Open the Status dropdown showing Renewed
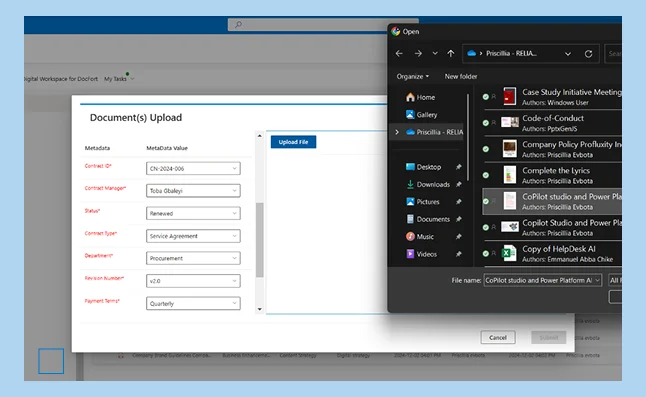 [x=193, y=213]
